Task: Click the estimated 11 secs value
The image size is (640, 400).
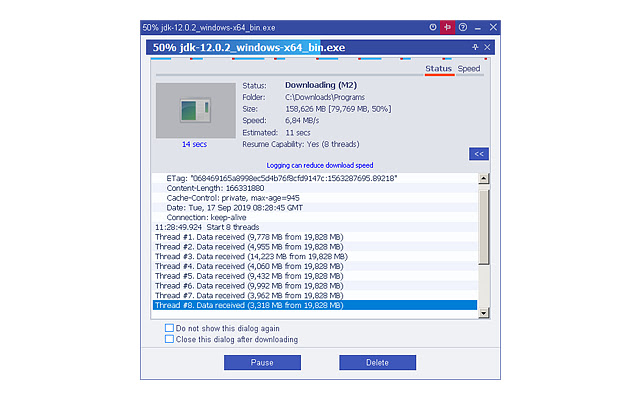Action: (298, 133)
